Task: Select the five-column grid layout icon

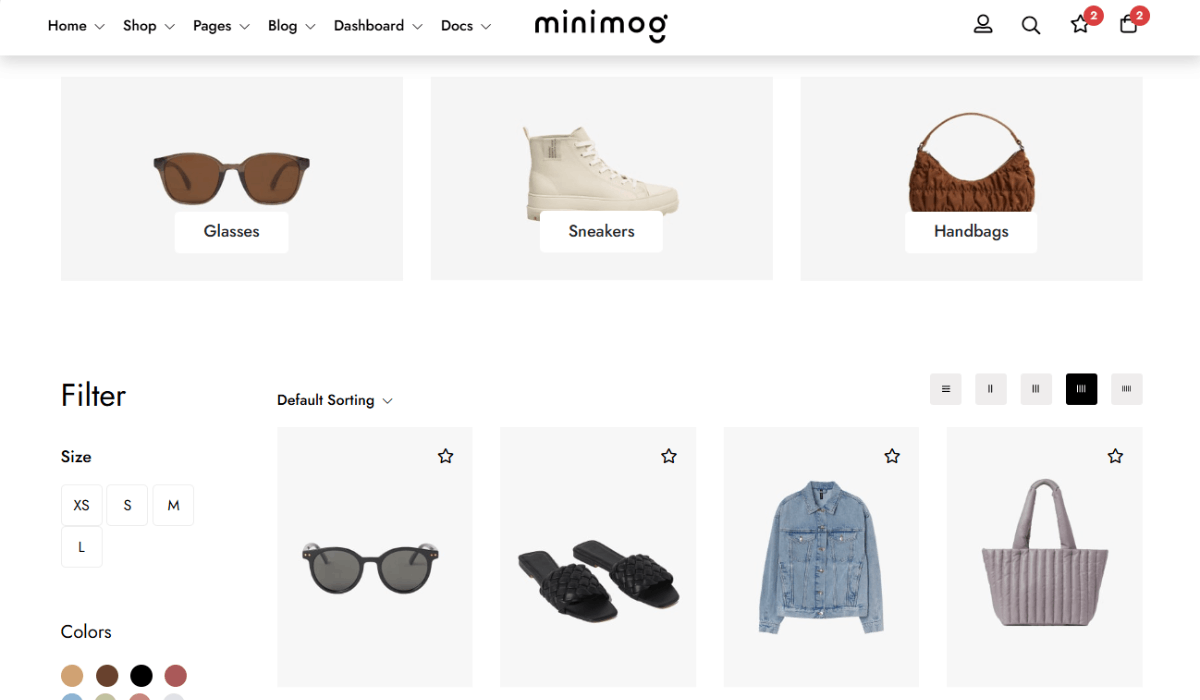Action: coord(1127,389)
